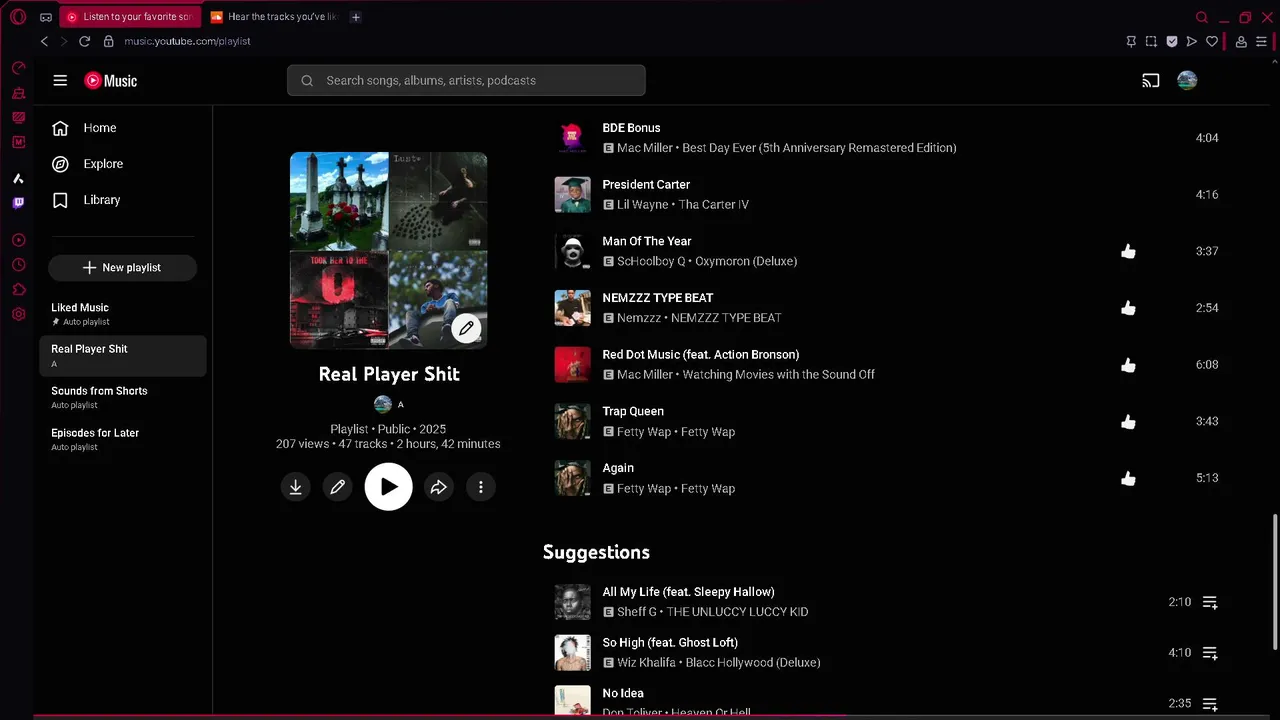
Task: Open Liked Music auto playlist
Action: (124, 314)
